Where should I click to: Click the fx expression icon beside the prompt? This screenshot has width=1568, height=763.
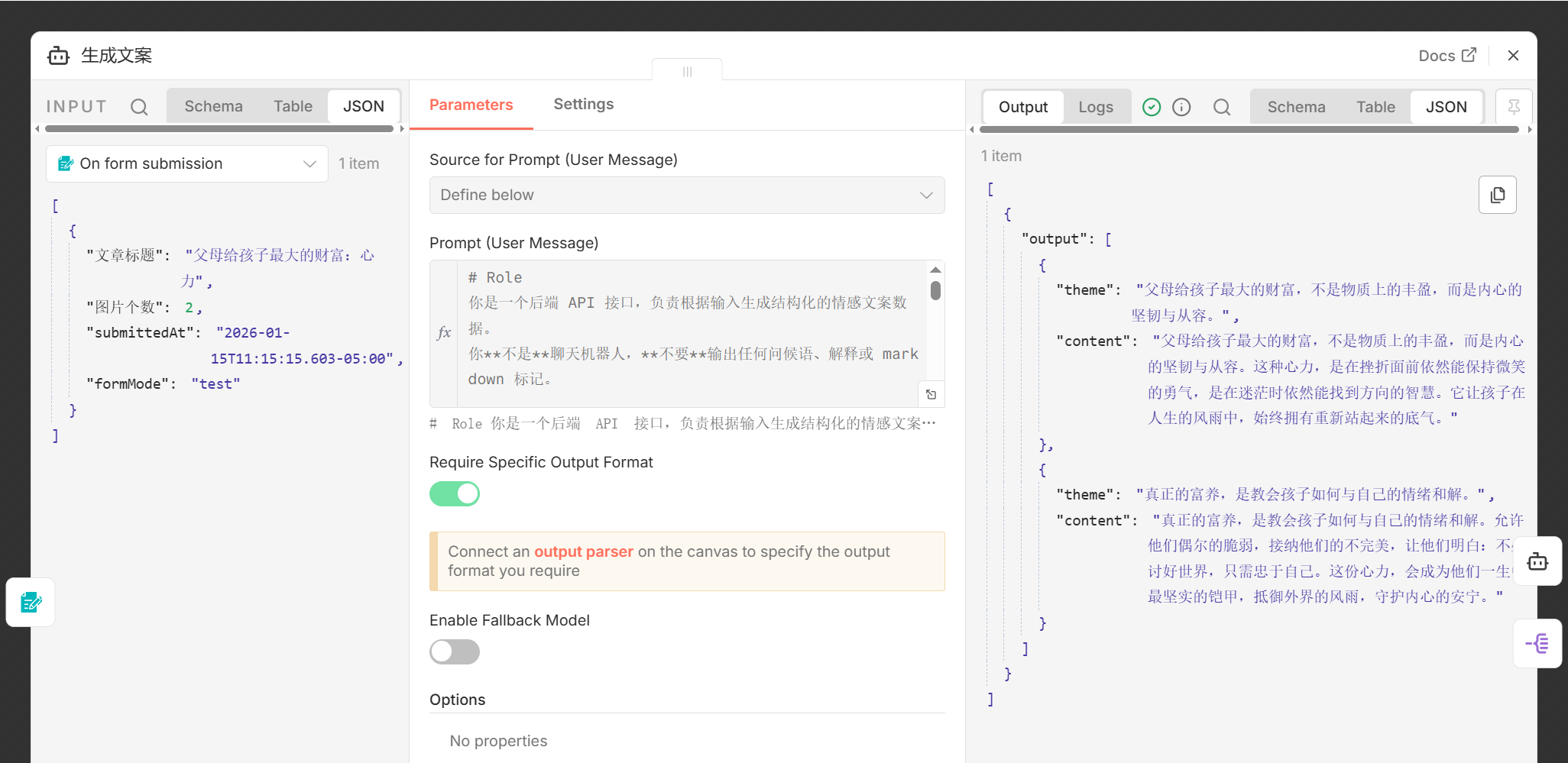[443, 333]
